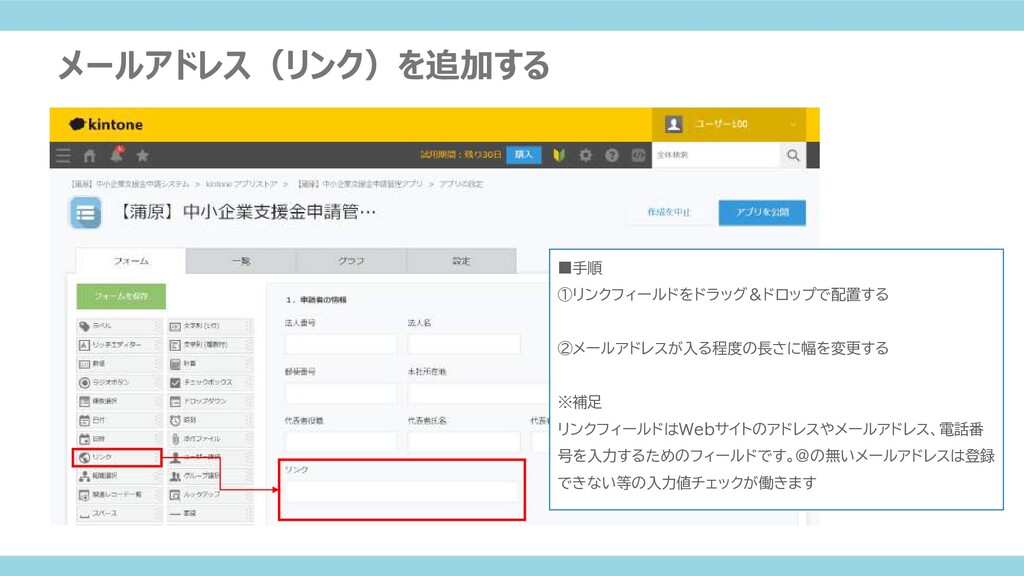1024x576 pixels.
Task: Click the search magnifier button
Action: tap(793, 155)
